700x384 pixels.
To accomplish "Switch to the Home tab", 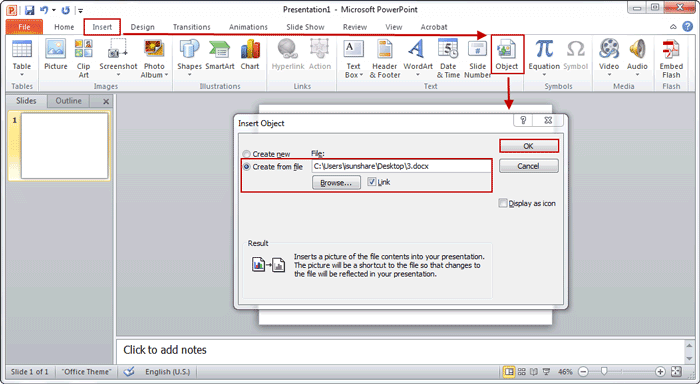I will point(64,27).
